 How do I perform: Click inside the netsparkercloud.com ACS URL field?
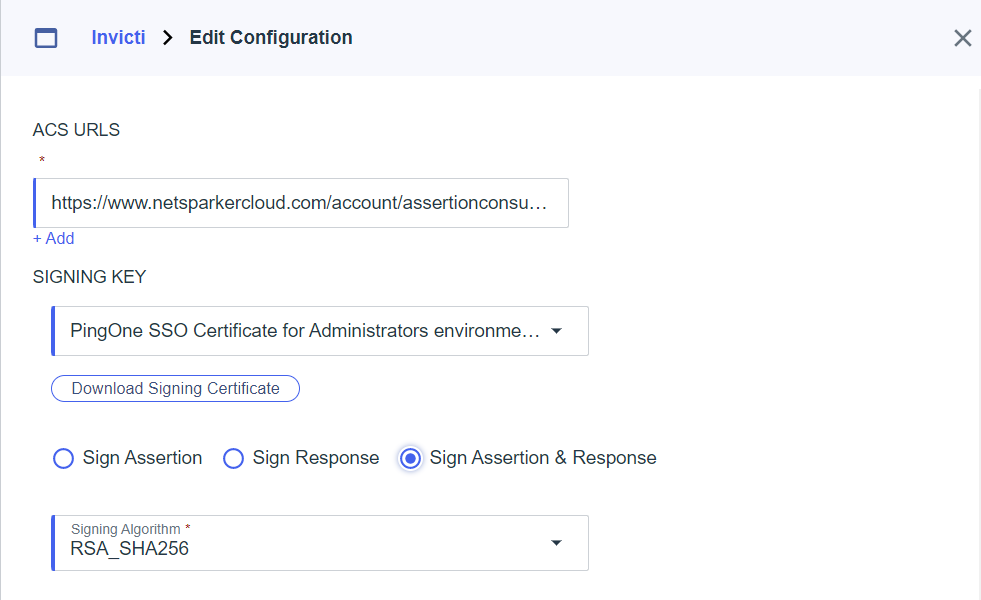click(x=300, y=202)
